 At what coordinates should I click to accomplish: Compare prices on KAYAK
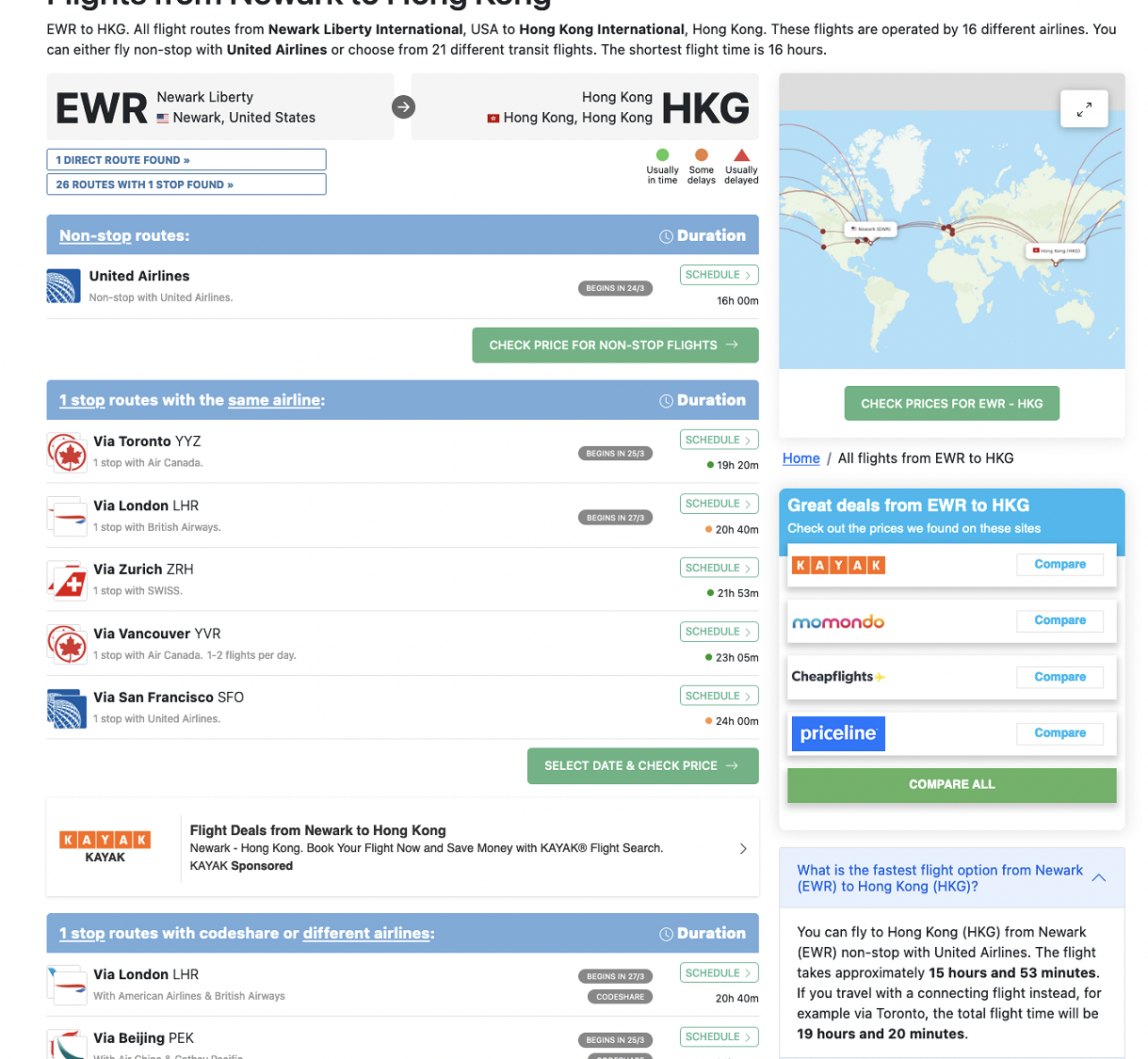[1059, 565]
